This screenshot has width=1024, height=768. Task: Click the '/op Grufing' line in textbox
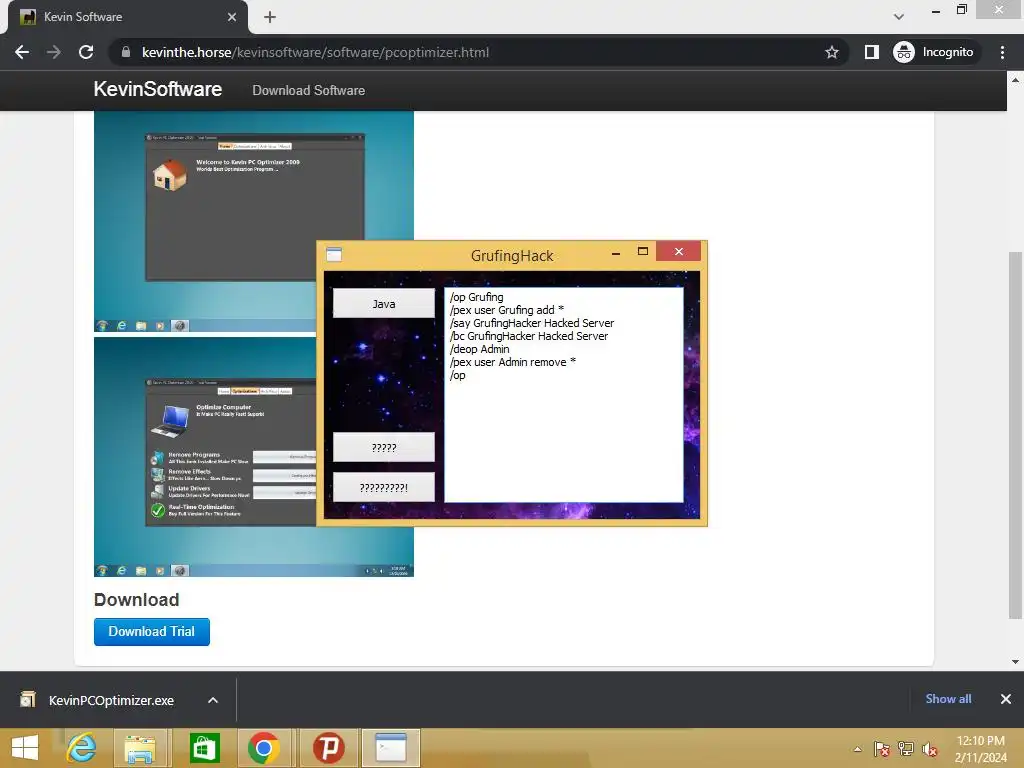point(477,297)
